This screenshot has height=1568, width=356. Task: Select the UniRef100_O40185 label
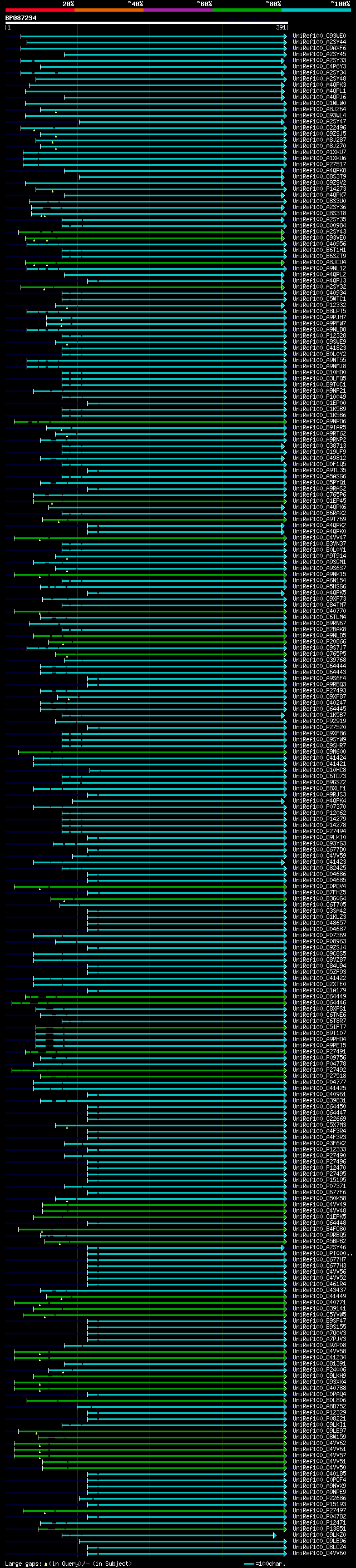pyautogui.click(x=319, y=1473)
